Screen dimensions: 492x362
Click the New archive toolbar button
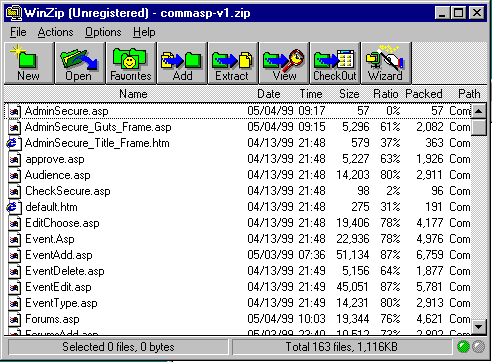(x=29, y=63)
